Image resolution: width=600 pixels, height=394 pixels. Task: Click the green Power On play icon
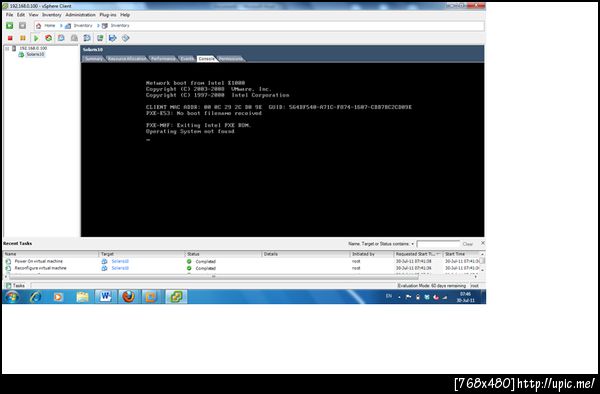pyautogui.click(x=36, y=38)
